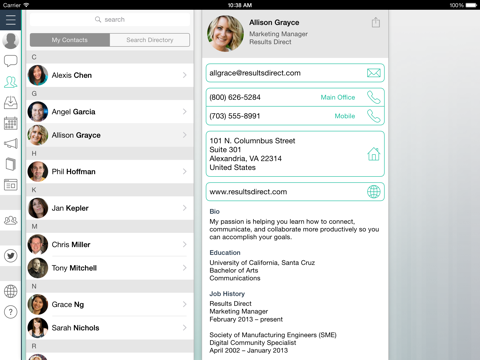The height and width of the screenshot is (360, 480).
Task: Select Allison Grayce in contact list
Action: tap(76, 135)
